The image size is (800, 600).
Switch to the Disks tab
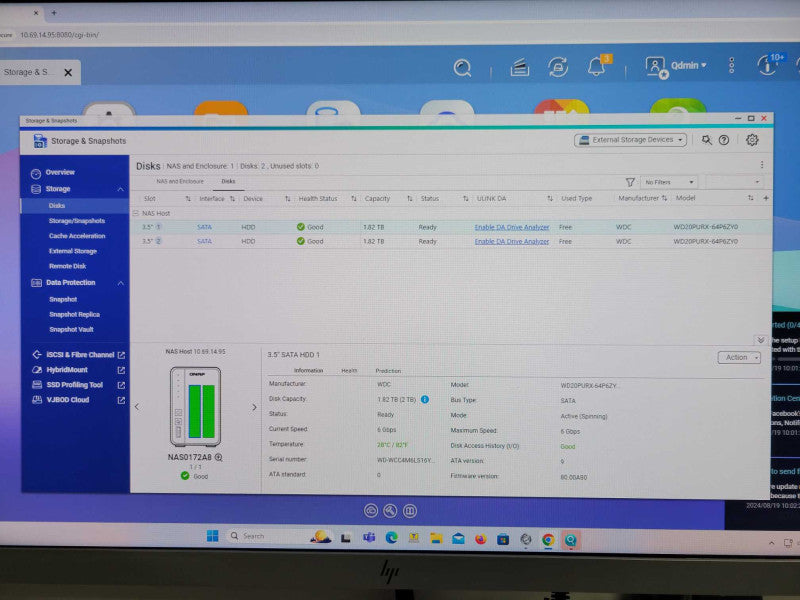point(228,182)
